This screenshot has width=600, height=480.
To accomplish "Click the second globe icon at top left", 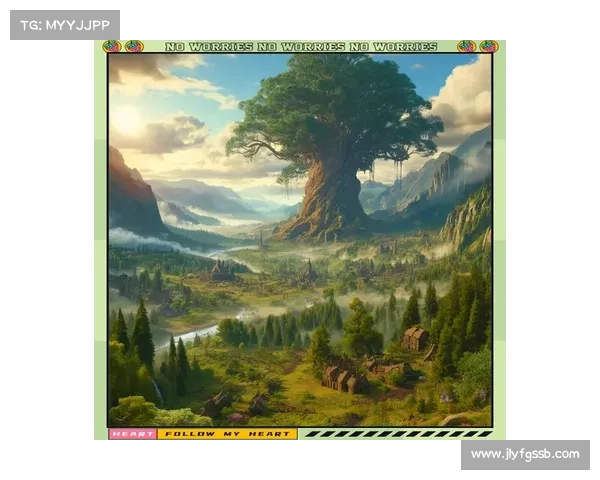I will [134, 46].
